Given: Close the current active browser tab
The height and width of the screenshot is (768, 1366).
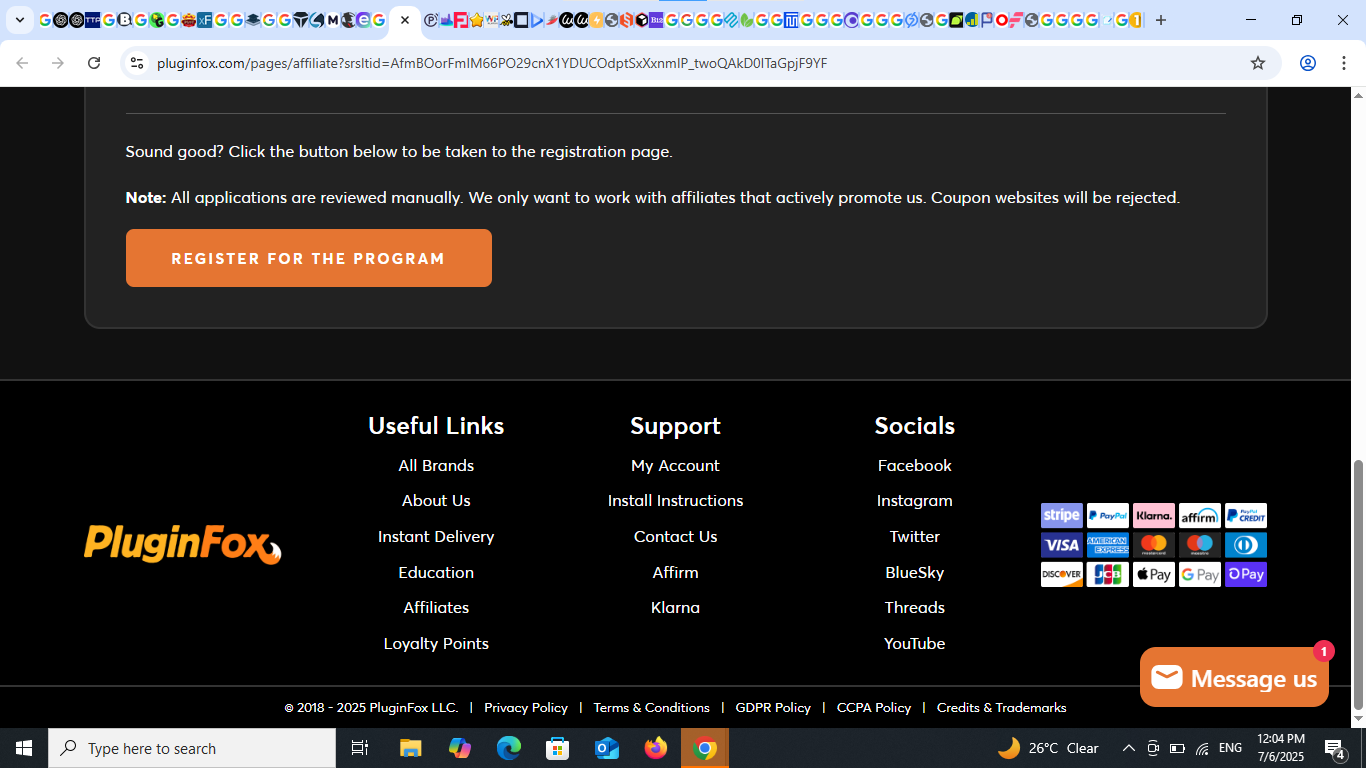Looking at the screenshot, I should point(404,20).
